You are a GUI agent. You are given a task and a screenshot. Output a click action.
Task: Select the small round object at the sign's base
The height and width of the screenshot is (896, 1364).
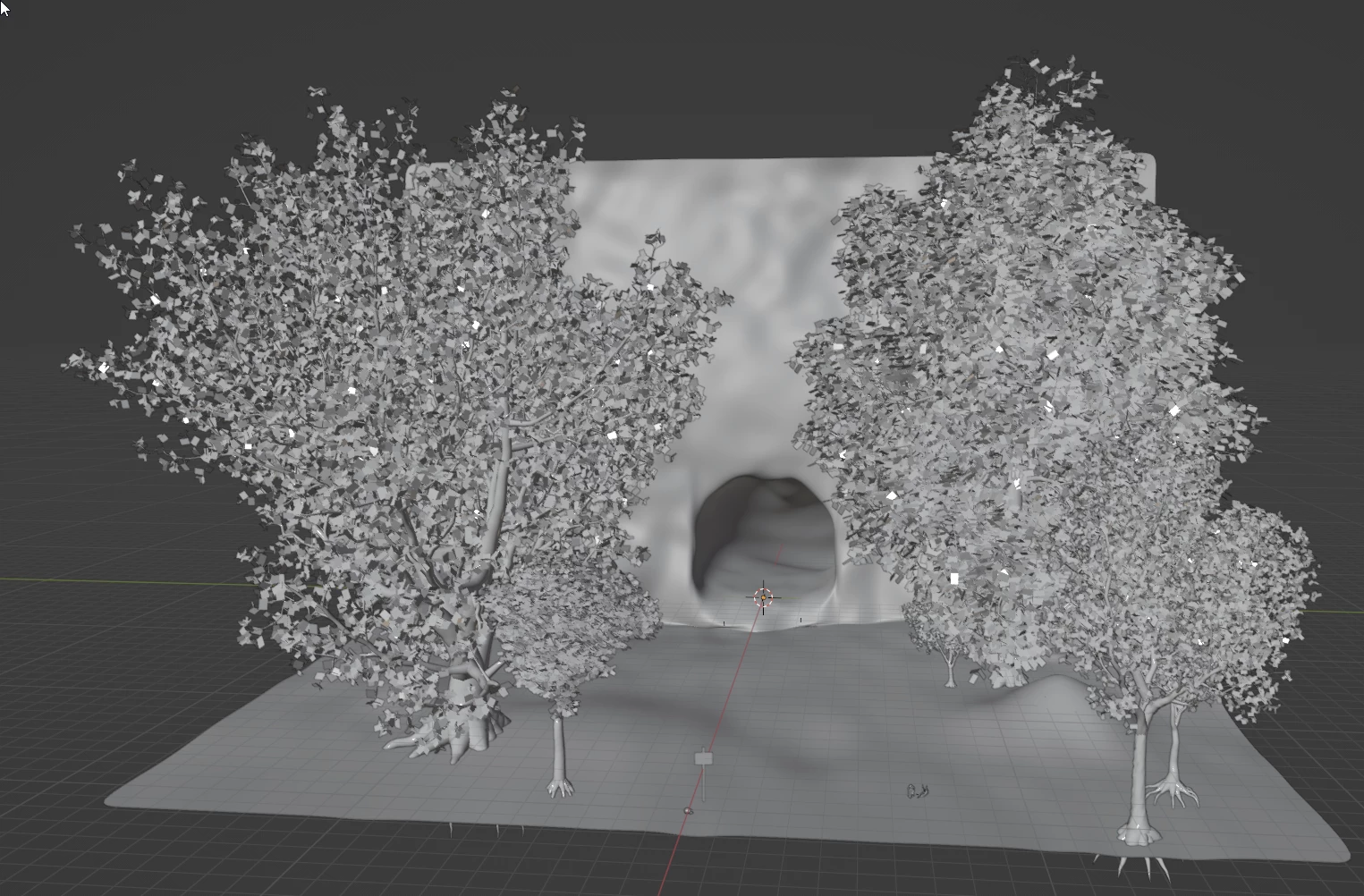coord(689,810)
